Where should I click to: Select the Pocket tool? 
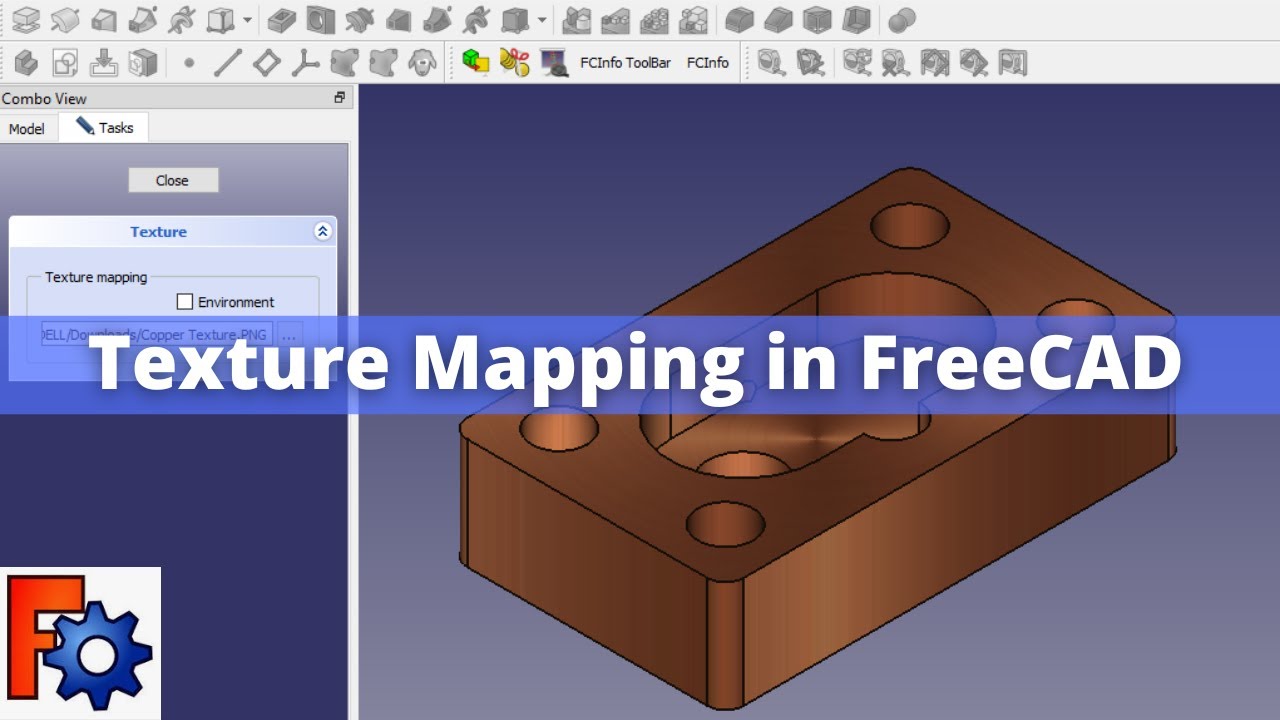282,19
